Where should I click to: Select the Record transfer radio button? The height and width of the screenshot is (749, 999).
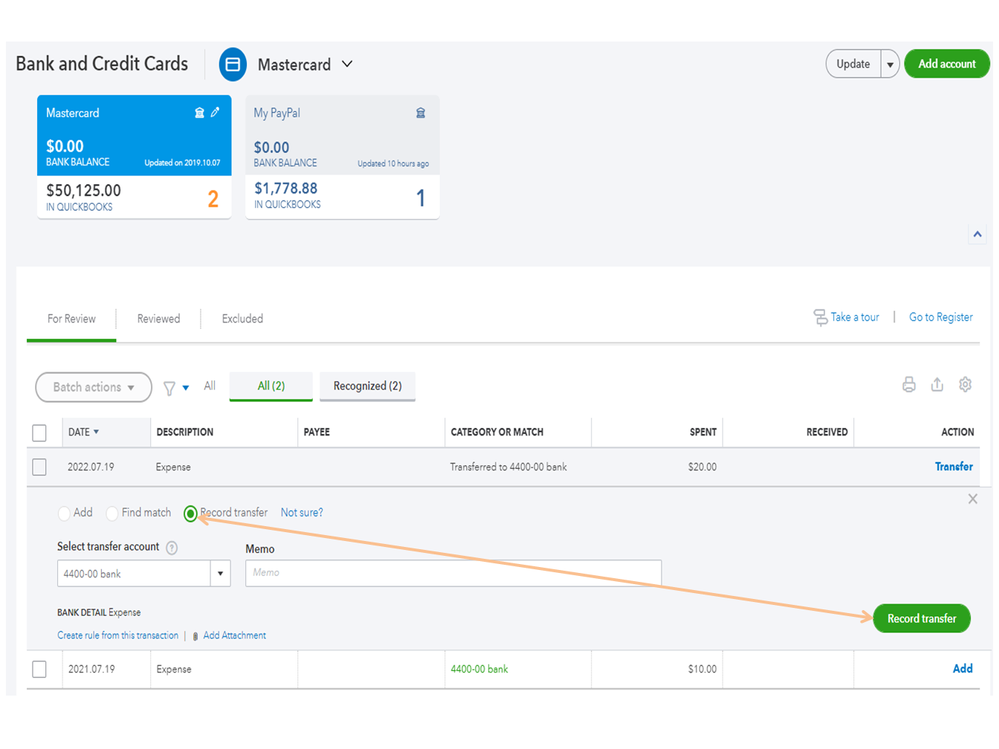pos(190,513)
